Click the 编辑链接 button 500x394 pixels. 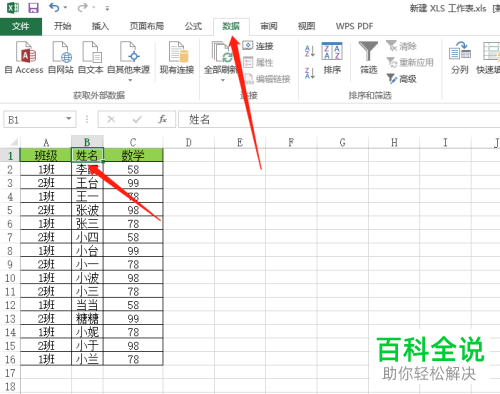point(267,79)
